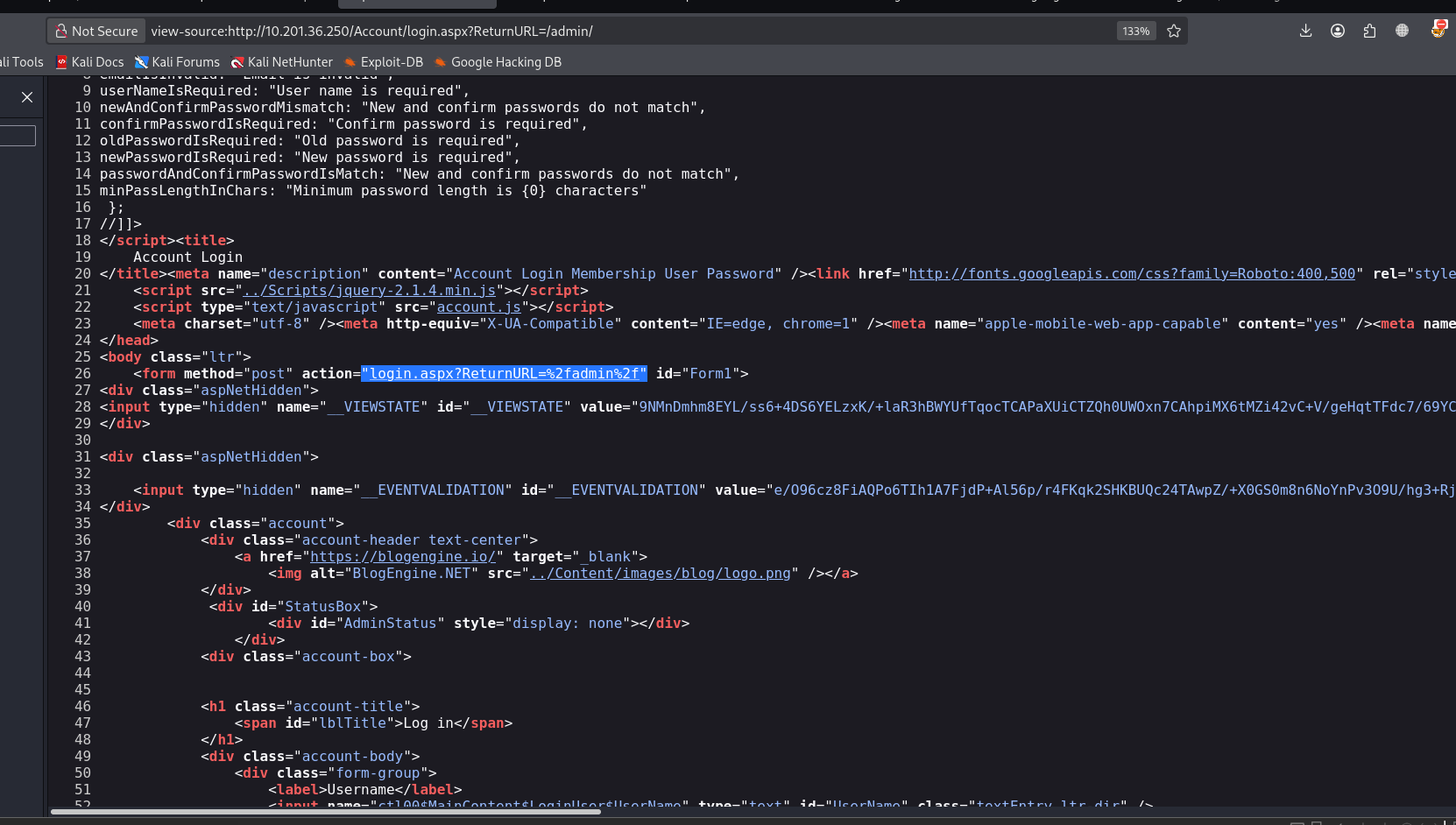Screen dimensions: 1456x825
Task: Click the globe extension icon in toolbar
Action: click(x=1402, y=31)
